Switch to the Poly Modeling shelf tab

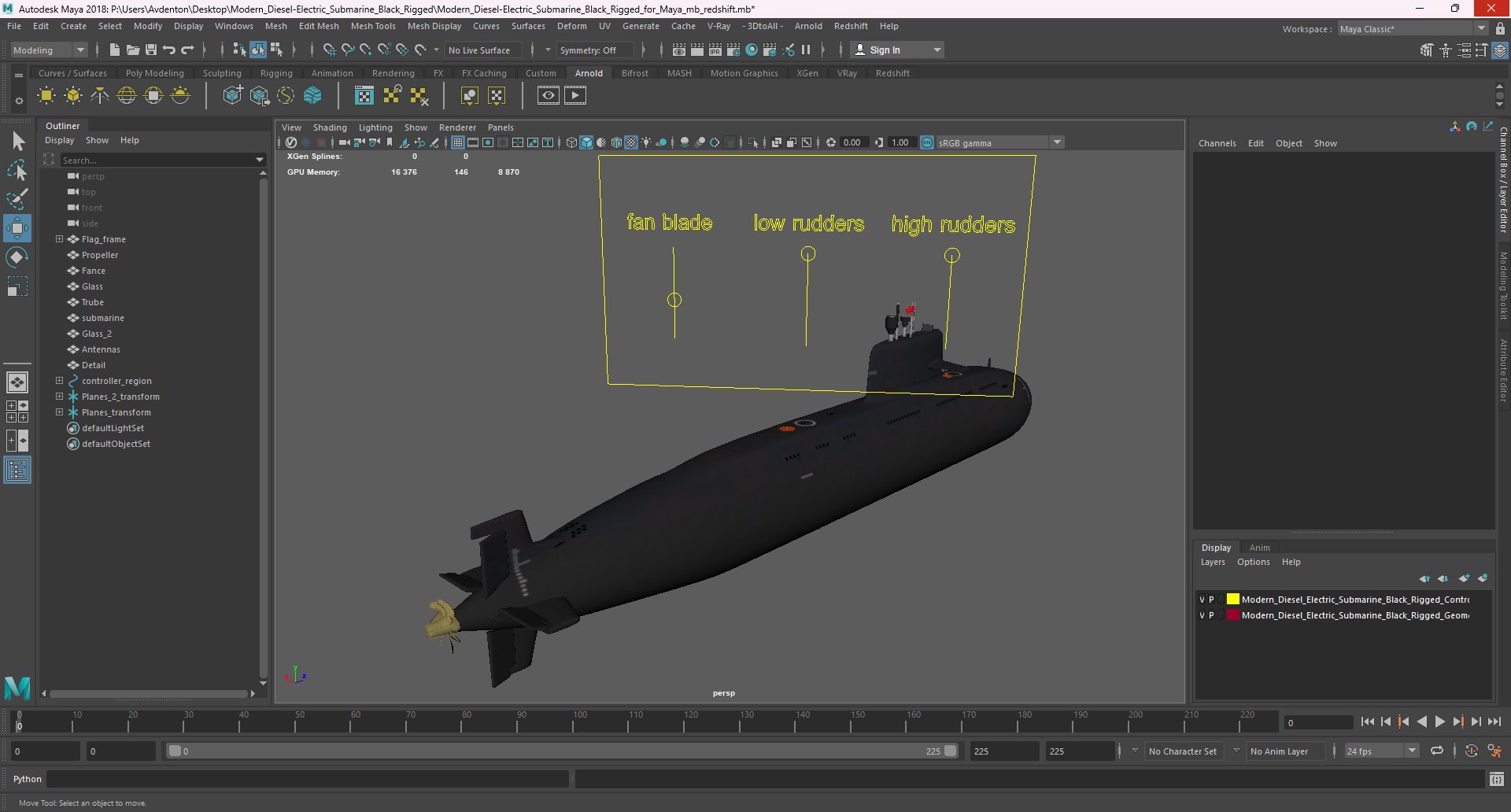[x=154, y=73]
